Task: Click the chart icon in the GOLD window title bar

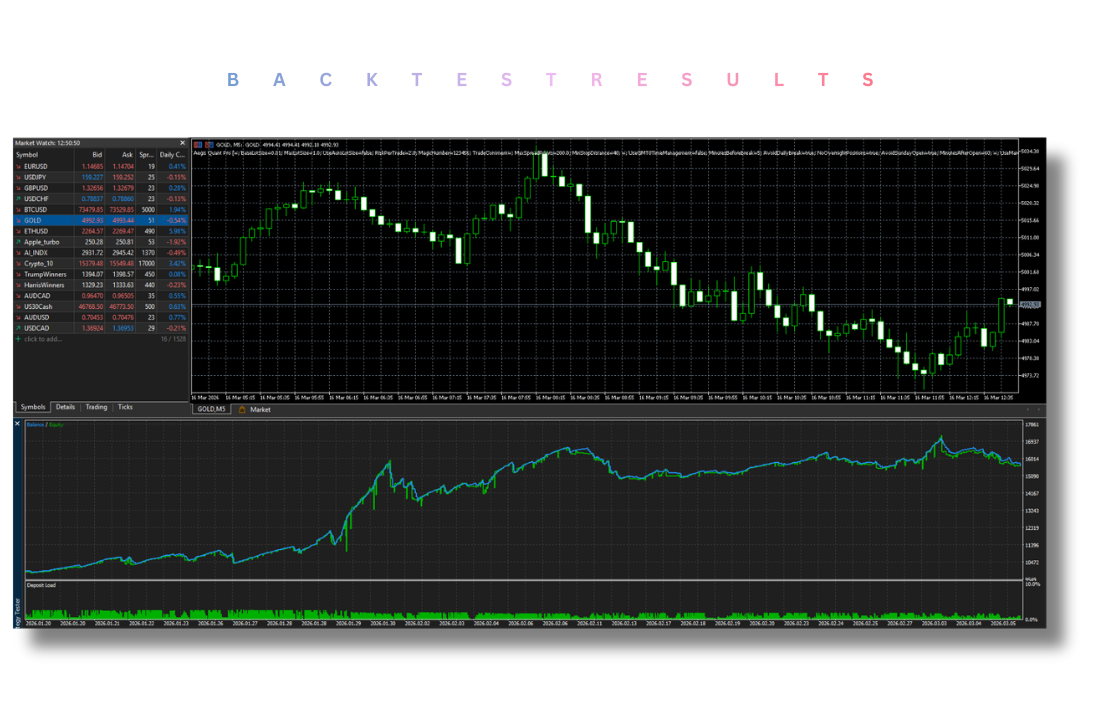Action: tap(197, 143)
